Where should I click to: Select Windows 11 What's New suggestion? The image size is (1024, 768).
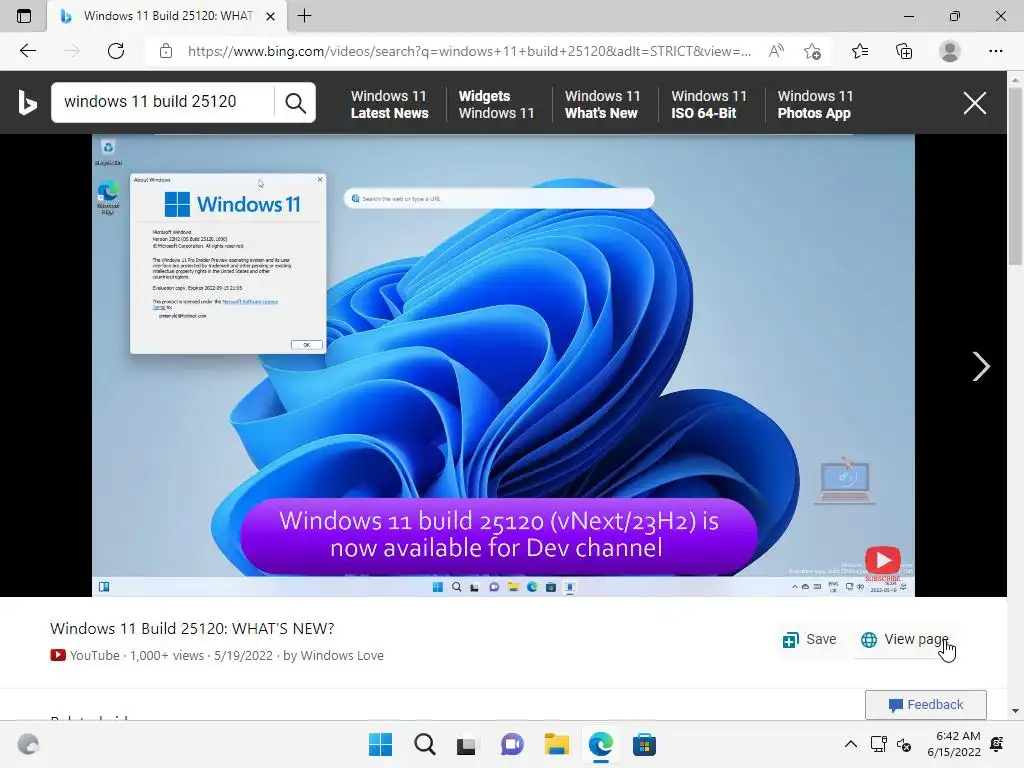click(x=602, y=104)
